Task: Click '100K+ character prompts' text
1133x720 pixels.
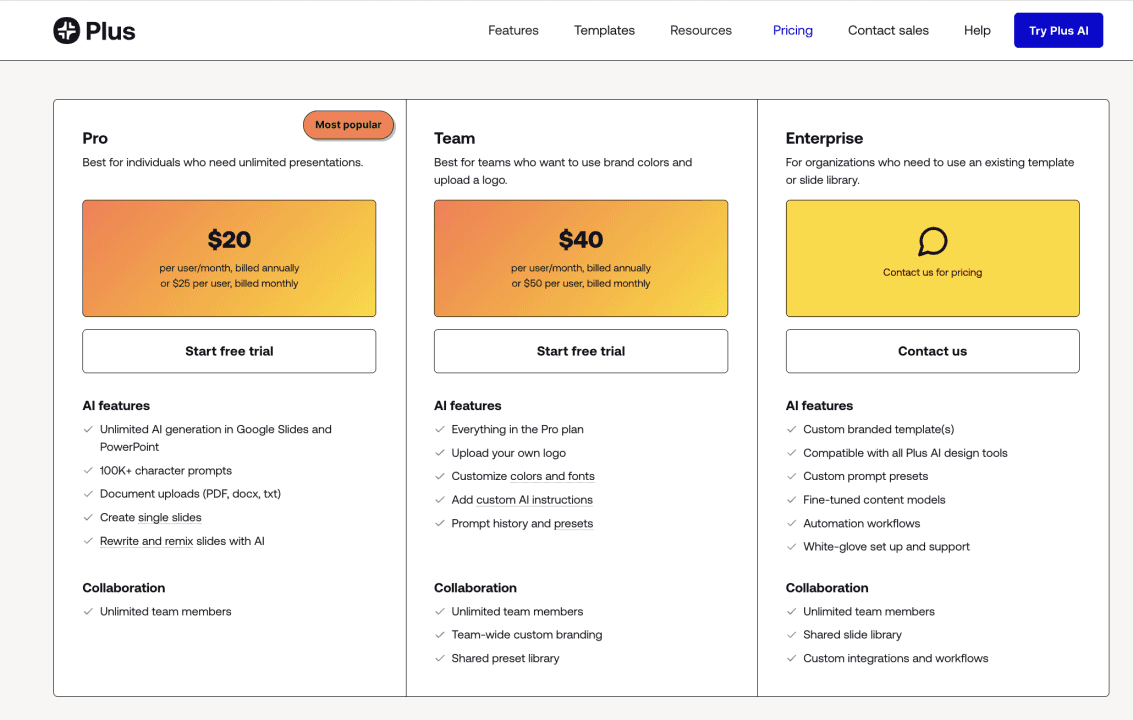Action: click(165, 471)
